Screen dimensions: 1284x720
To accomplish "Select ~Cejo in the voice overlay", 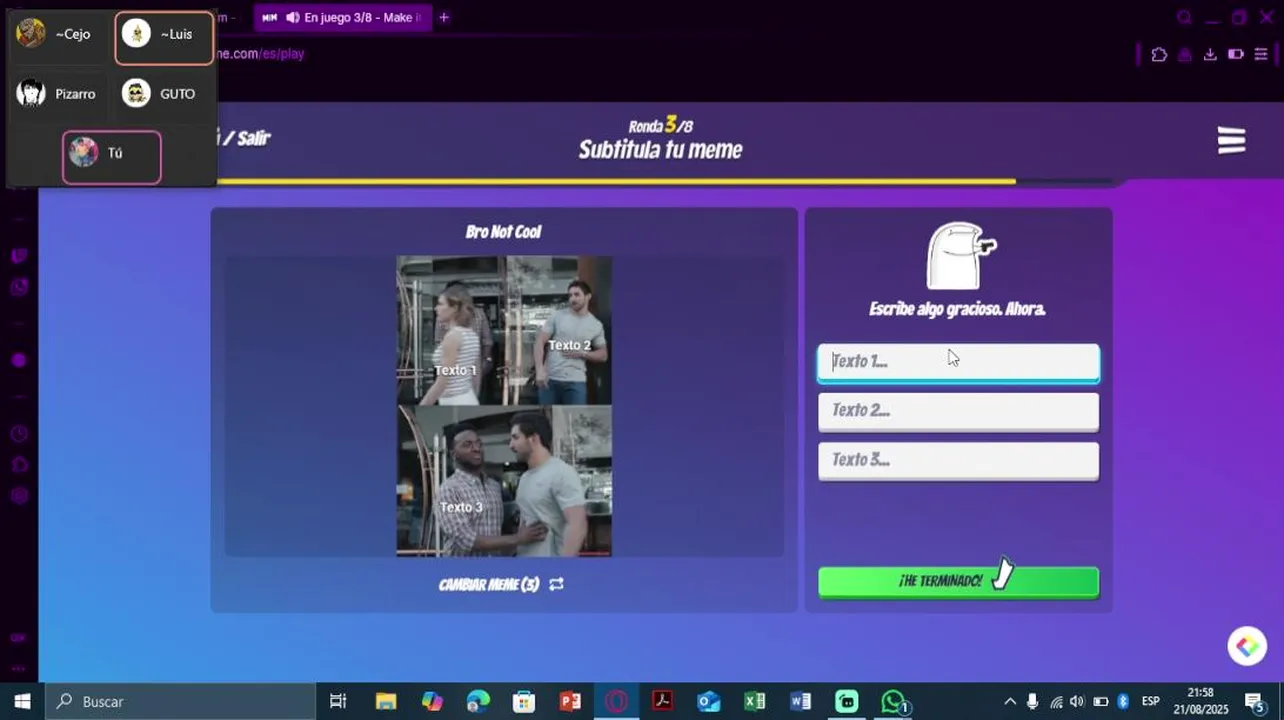I will (57, 34).
